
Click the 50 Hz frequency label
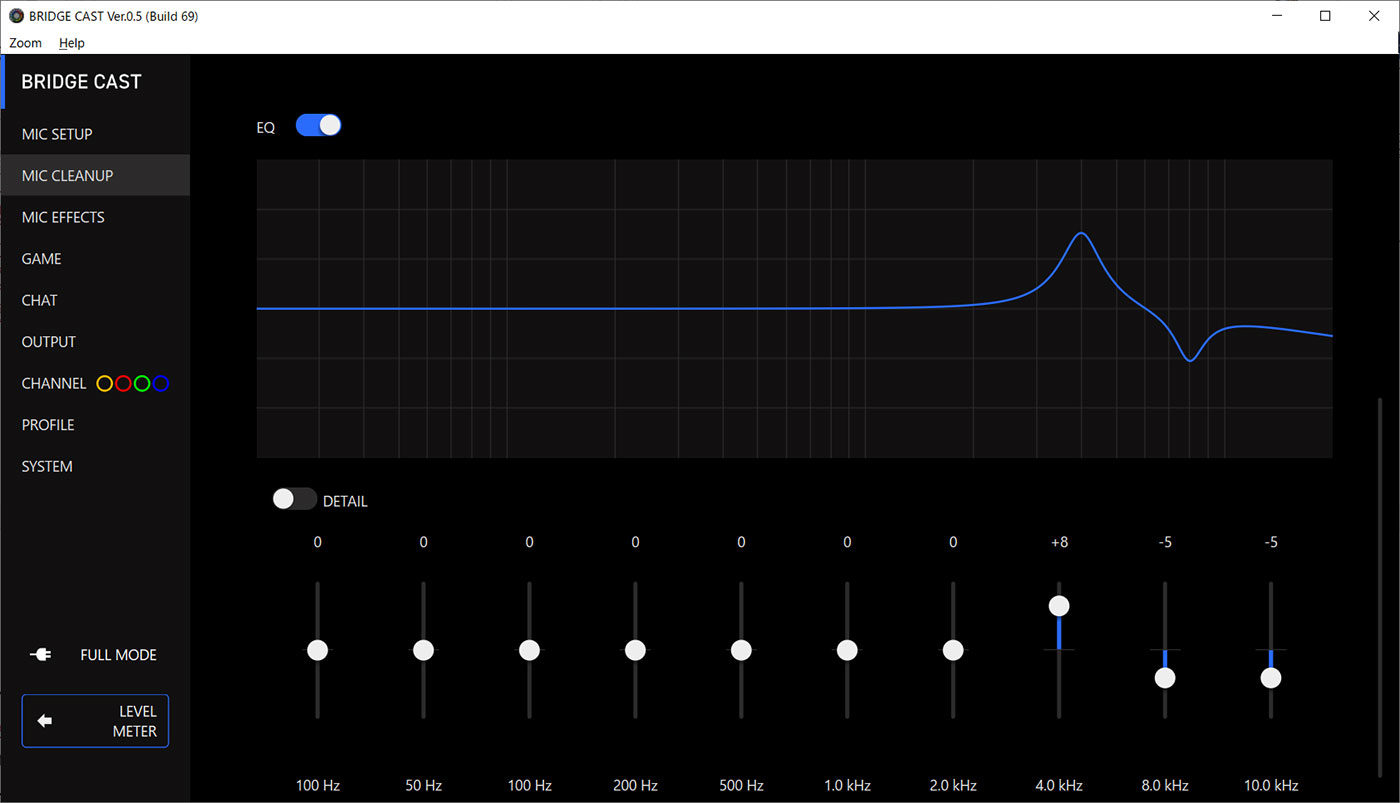(423, 785)
